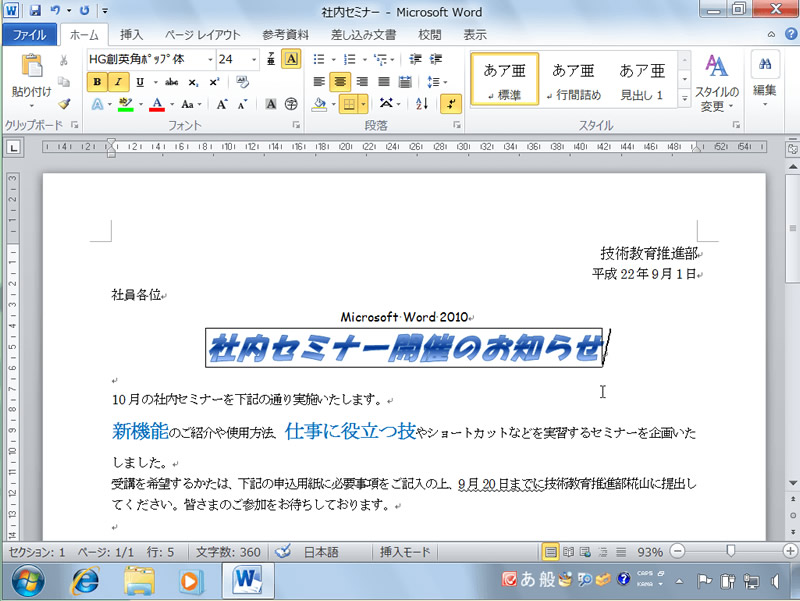Switch to Review tab
This screenshot has width=800, height=601.
point(430,35)
